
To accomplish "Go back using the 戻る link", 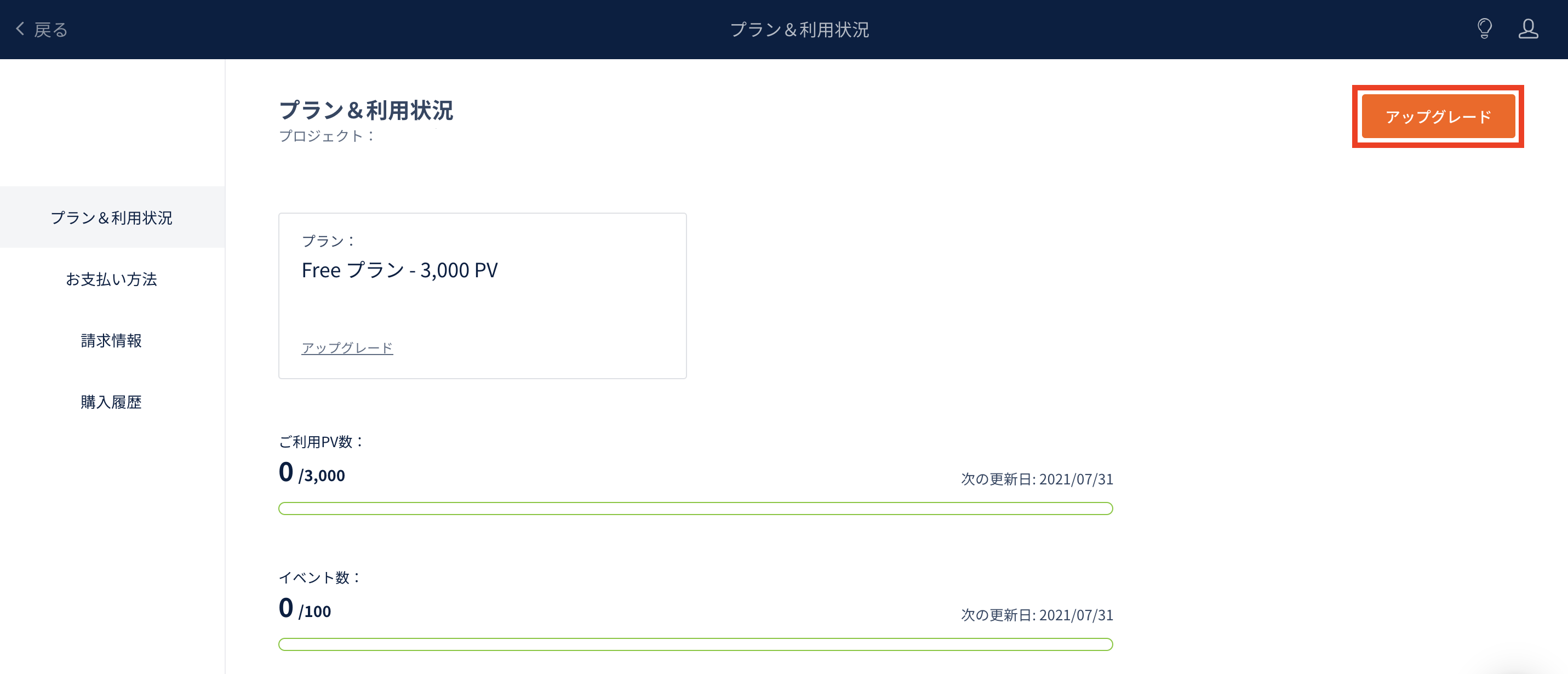I will point(50,29).
